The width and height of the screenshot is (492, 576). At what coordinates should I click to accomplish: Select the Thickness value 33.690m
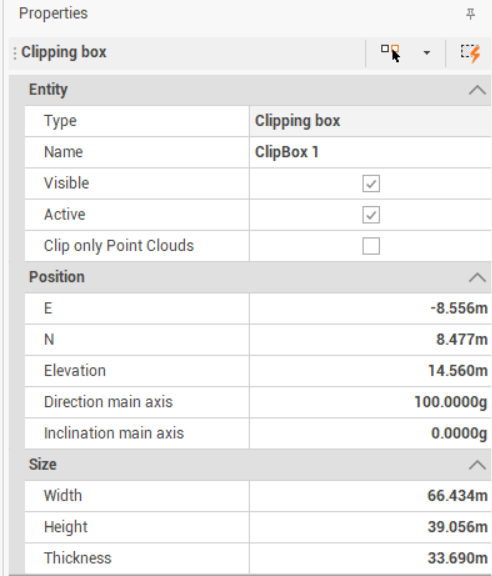pos(370,558)
